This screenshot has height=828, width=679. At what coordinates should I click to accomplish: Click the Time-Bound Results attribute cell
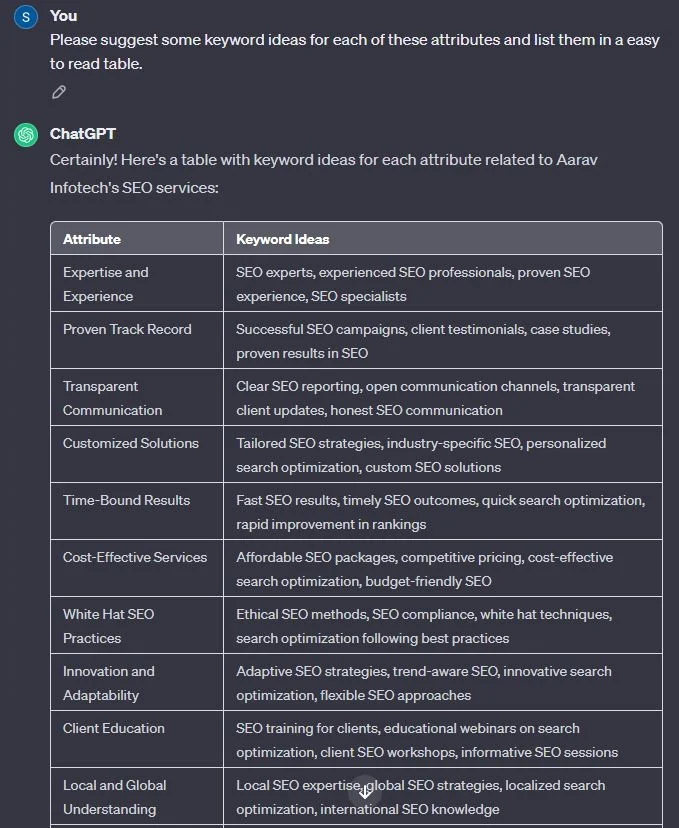tap(137, 512)
